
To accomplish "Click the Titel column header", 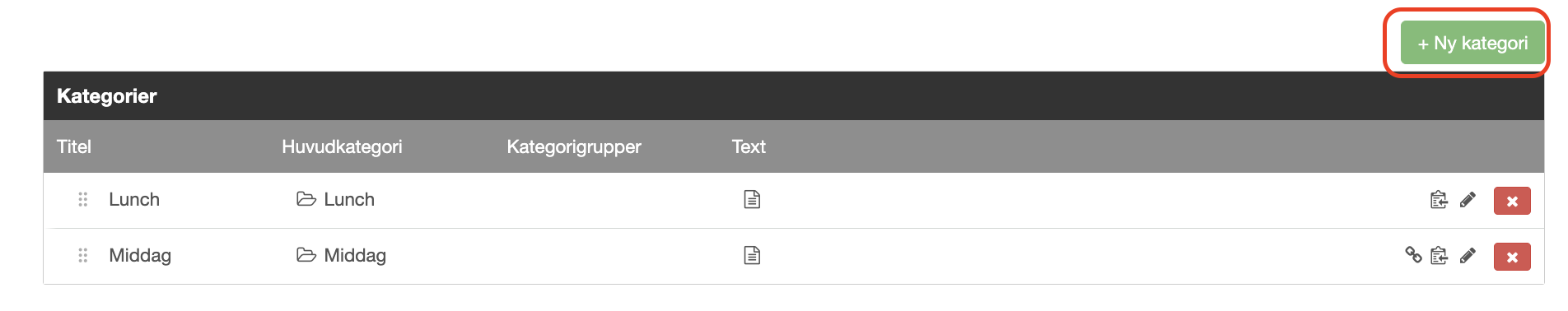I will [74, 146].
